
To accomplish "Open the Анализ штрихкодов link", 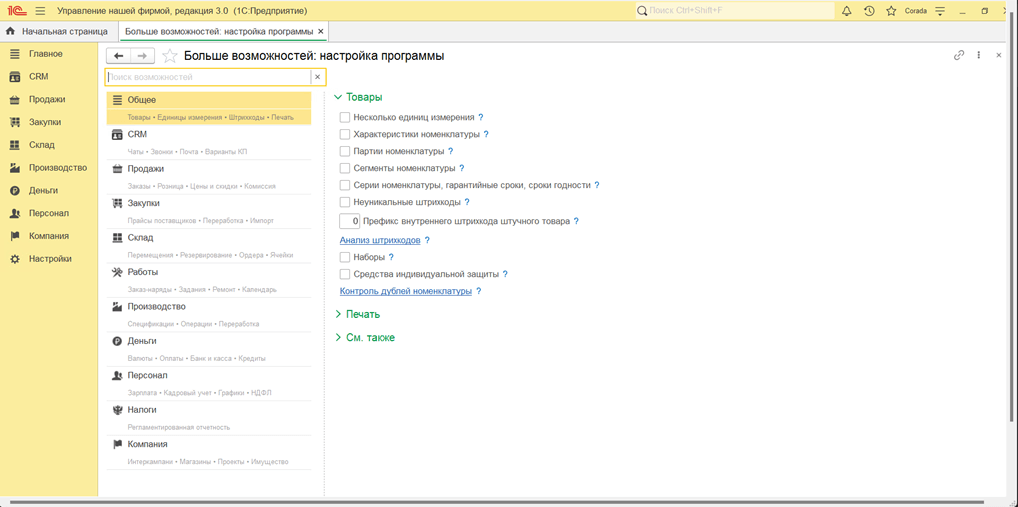I will (x=380, y=240).
